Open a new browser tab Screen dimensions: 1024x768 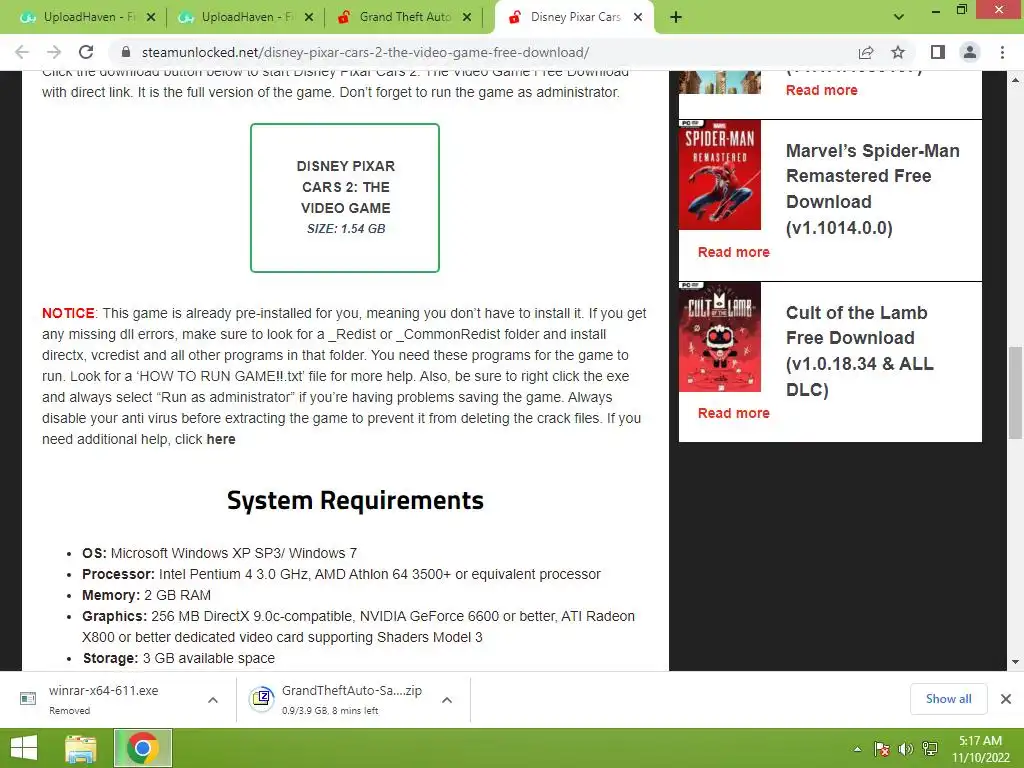(x=676, y=18)
